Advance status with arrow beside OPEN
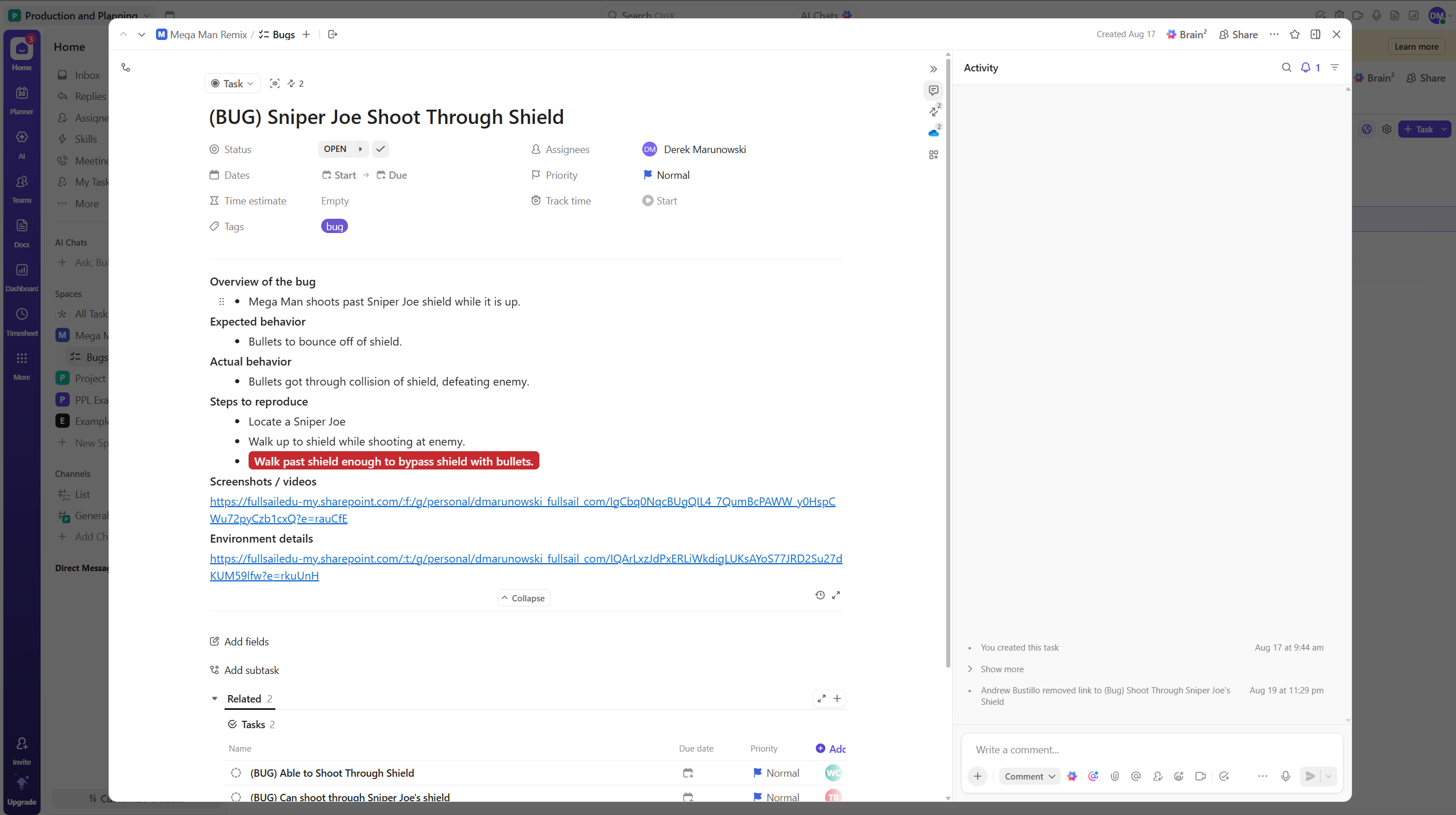 click(x=361, y=149)
